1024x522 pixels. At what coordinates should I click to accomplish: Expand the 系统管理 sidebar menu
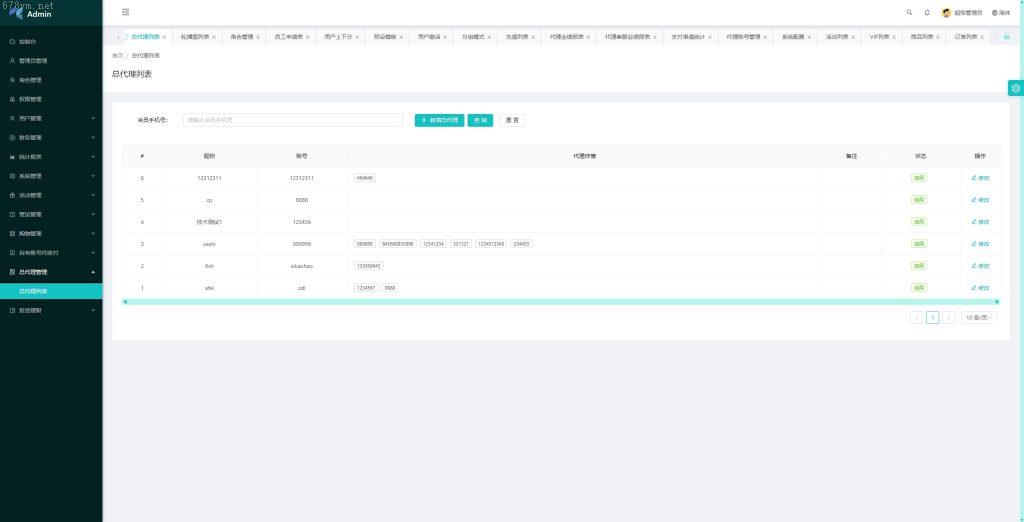pyautogui.click(x=51, y=176)
